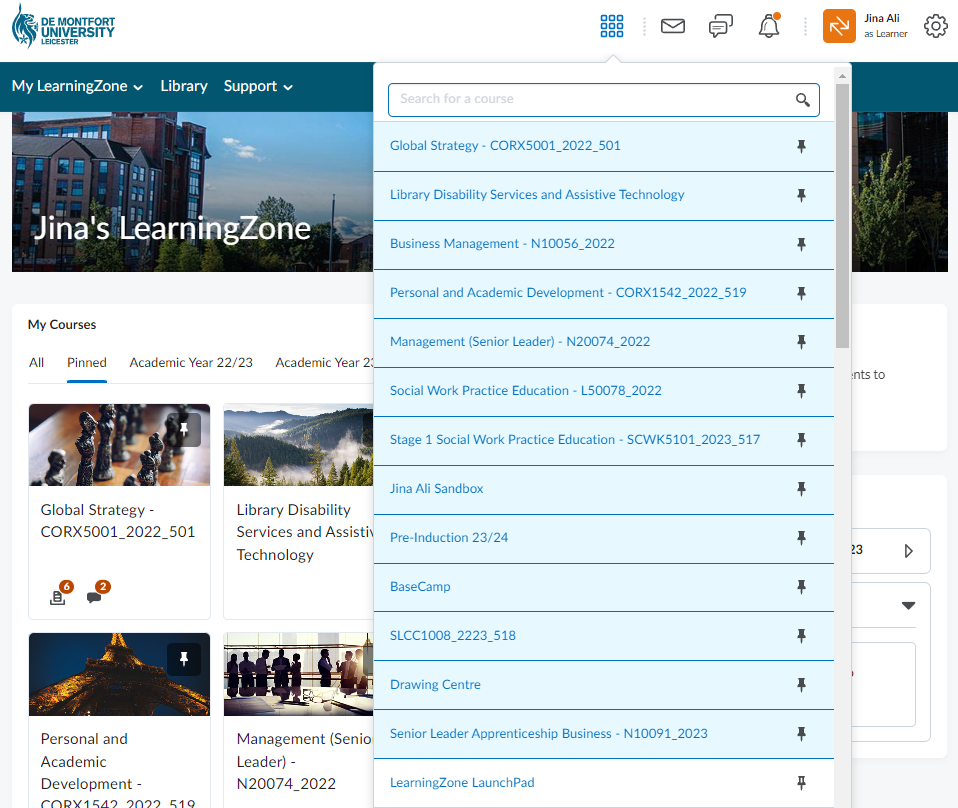The image size is (958, 808).
Task: Open Personal and Academic Development - CORX1542_2022_519 link in list
Action: pyautogui.click(x=568, y=292)
